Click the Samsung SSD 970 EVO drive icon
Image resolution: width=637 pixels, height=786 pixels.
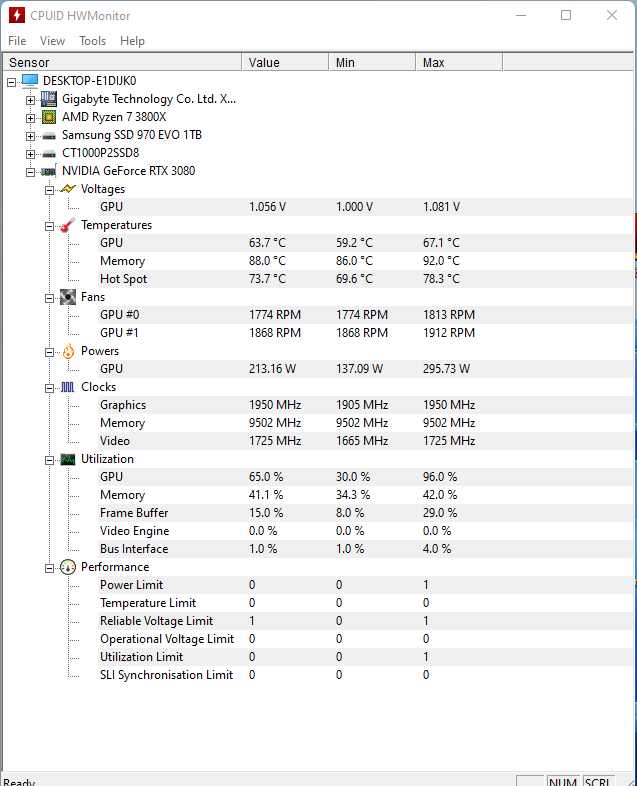click(x=49, y=135)
